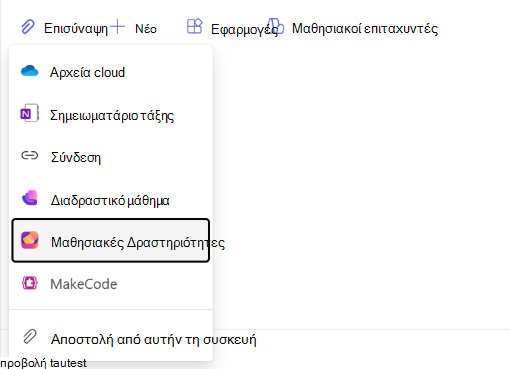Open Εφαρμογές

[244, 30]
